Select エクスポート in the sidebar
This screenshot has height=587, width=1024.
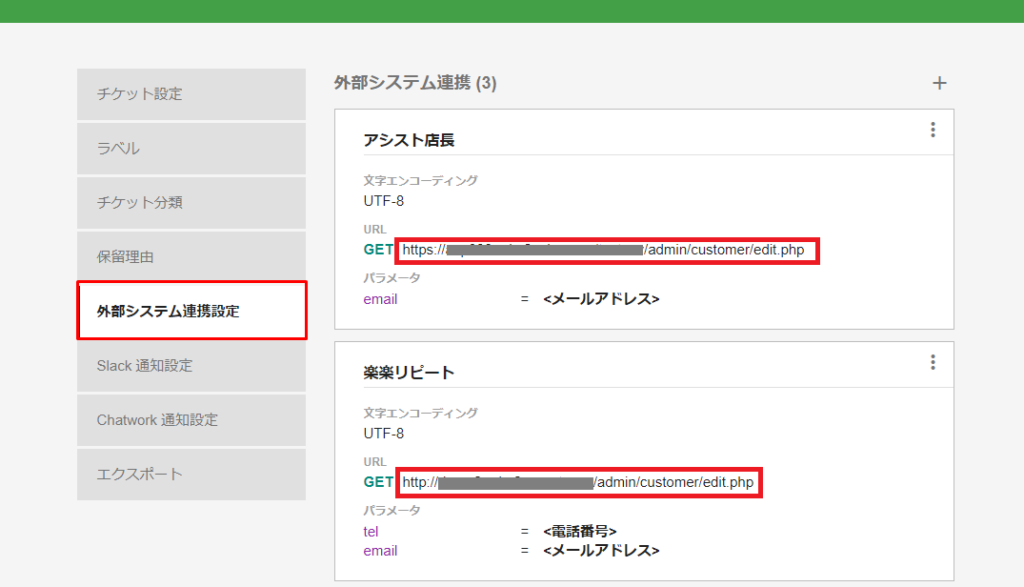191,474
